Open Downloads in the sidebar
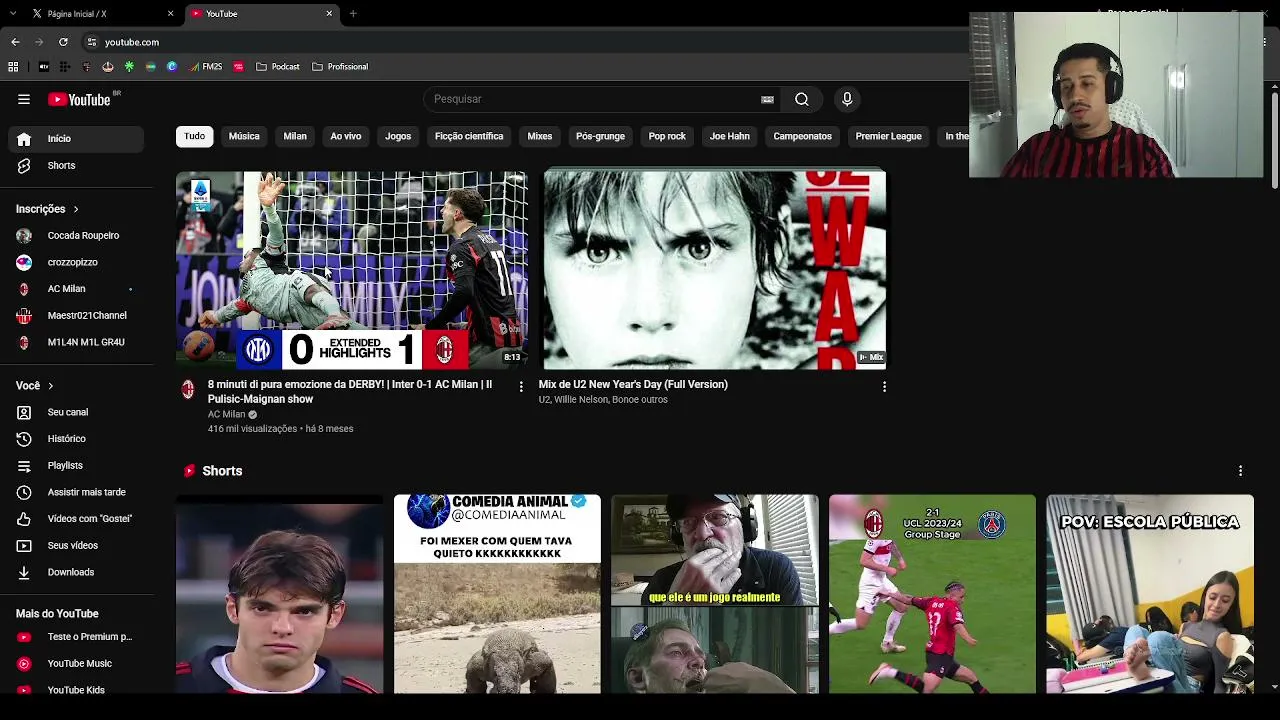Viewport: 1280px width, 720px height. [76, 572]
